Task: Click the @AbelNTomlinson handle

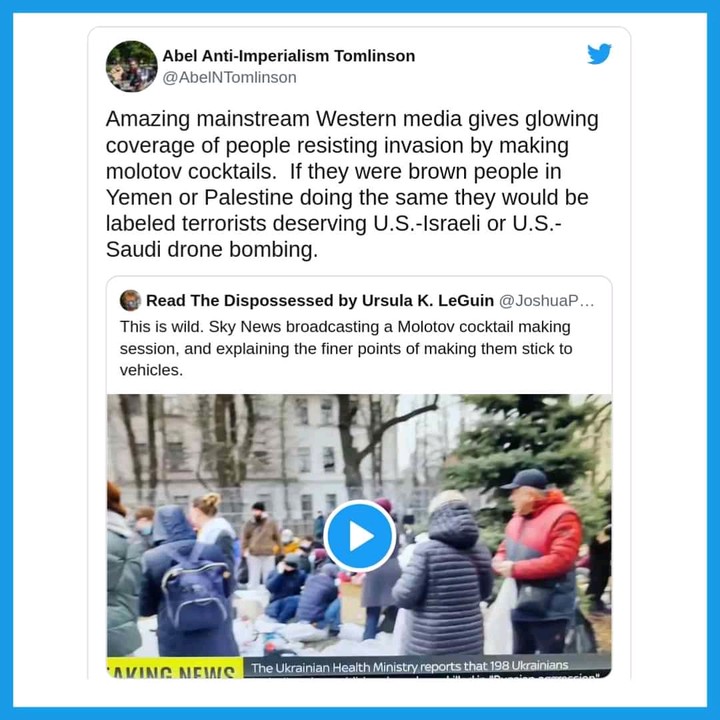Action: coord(230,78)
